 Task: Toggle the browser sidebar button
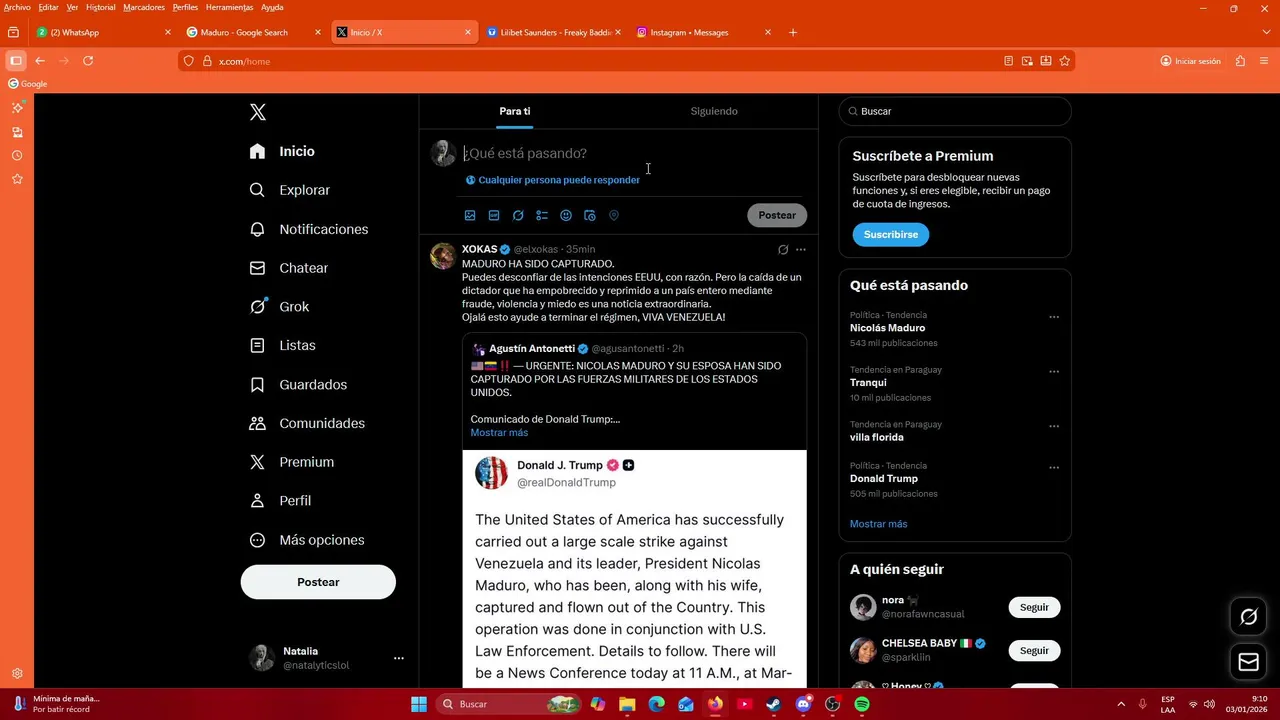click(15, 61)
